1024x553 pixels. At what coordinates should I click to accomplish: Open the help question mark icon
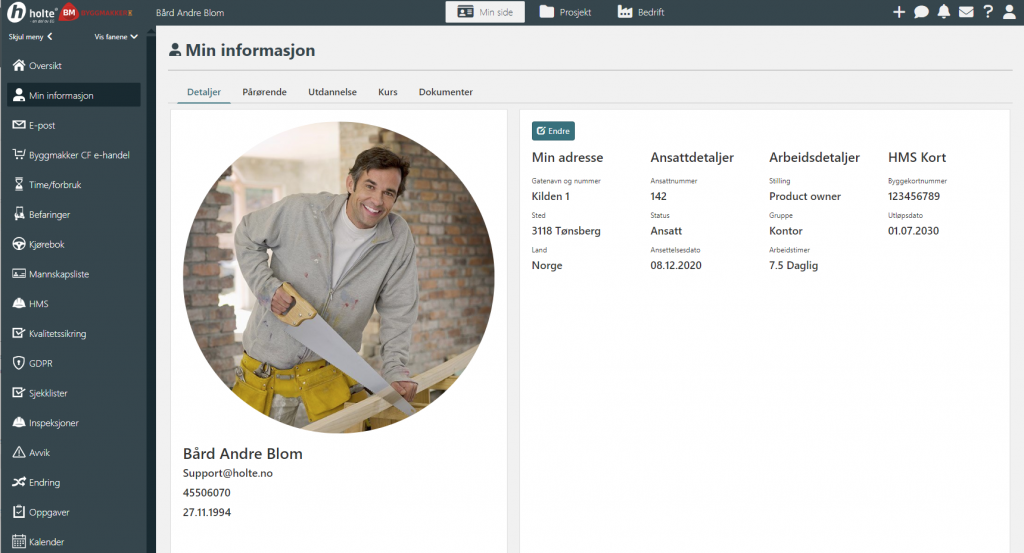pyautogui.click(x=988, y=12)
